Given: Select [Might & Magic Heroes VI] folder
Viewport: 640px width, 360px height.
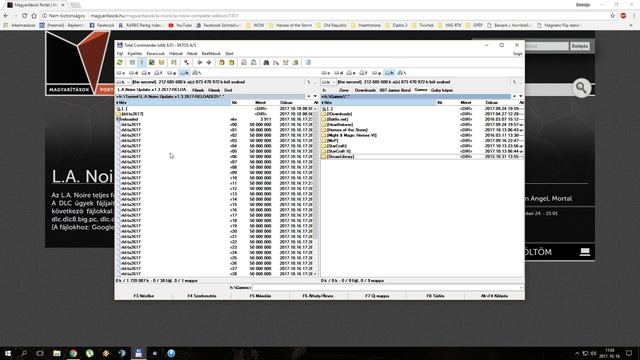Looking at the screenshot, I should click(x=351, y=135).
